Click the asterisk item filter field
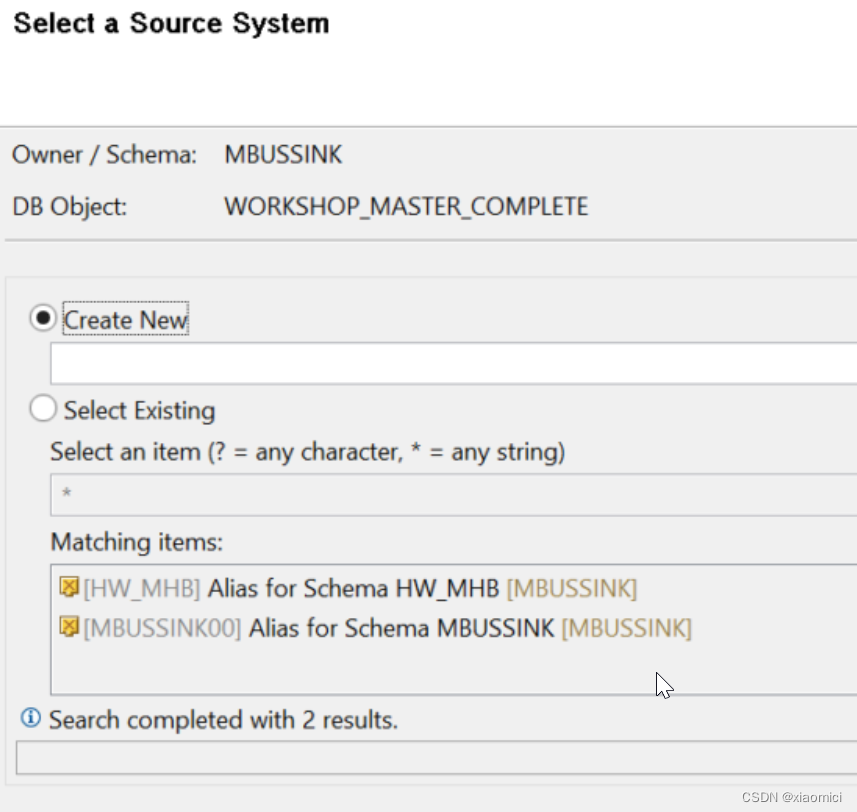857x812 pixels. tap(450, 495)
